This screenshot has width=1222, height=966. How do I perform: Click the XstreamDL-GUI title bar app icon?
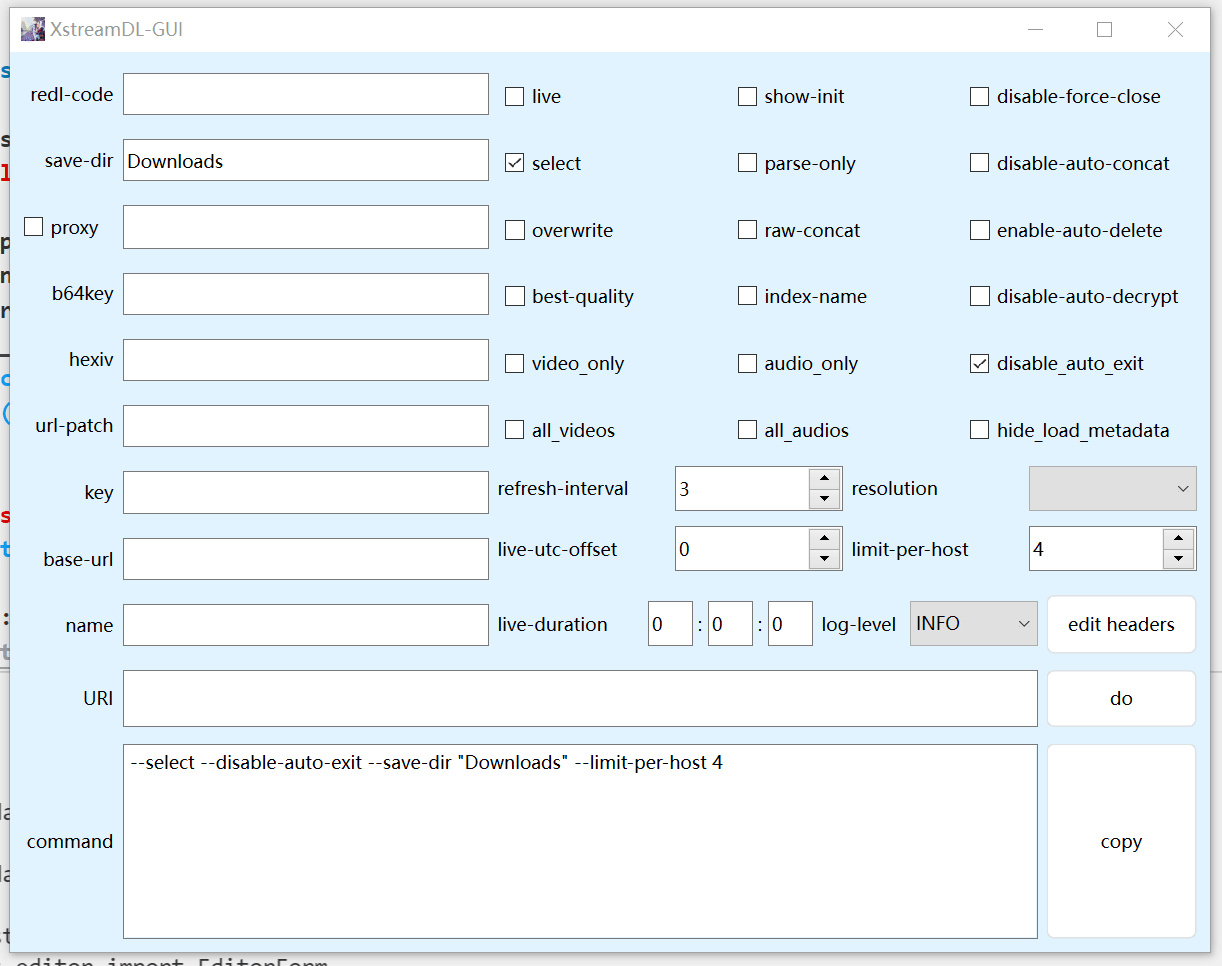coord(33,29)
